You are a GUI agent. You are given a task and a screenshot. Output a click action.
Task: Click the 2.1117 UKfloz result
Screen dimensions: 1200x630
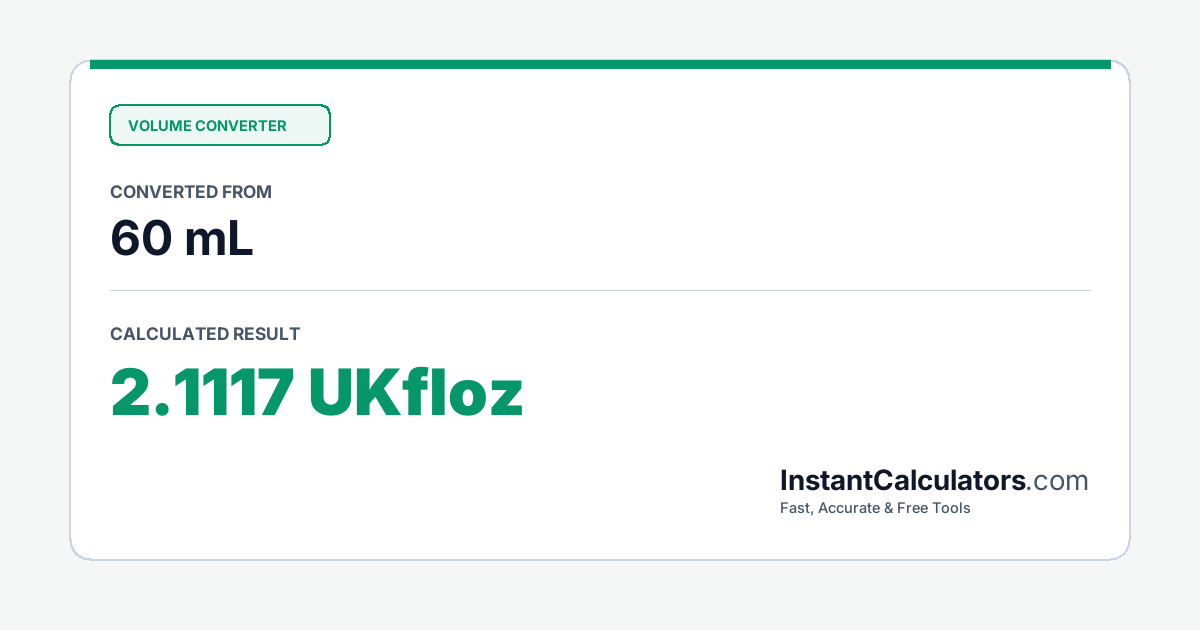coord(317,392)
